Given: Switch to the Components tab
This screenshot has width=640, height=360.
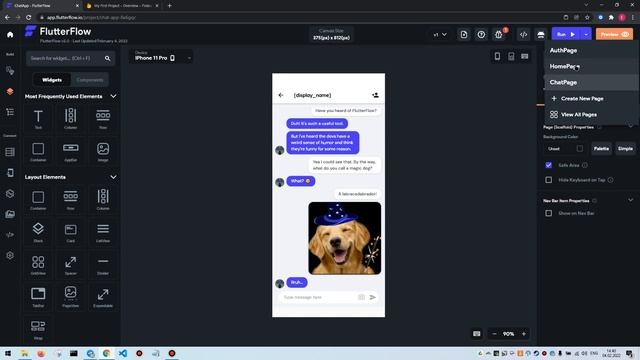Looking at the screenshot, I should click(90, 80).
